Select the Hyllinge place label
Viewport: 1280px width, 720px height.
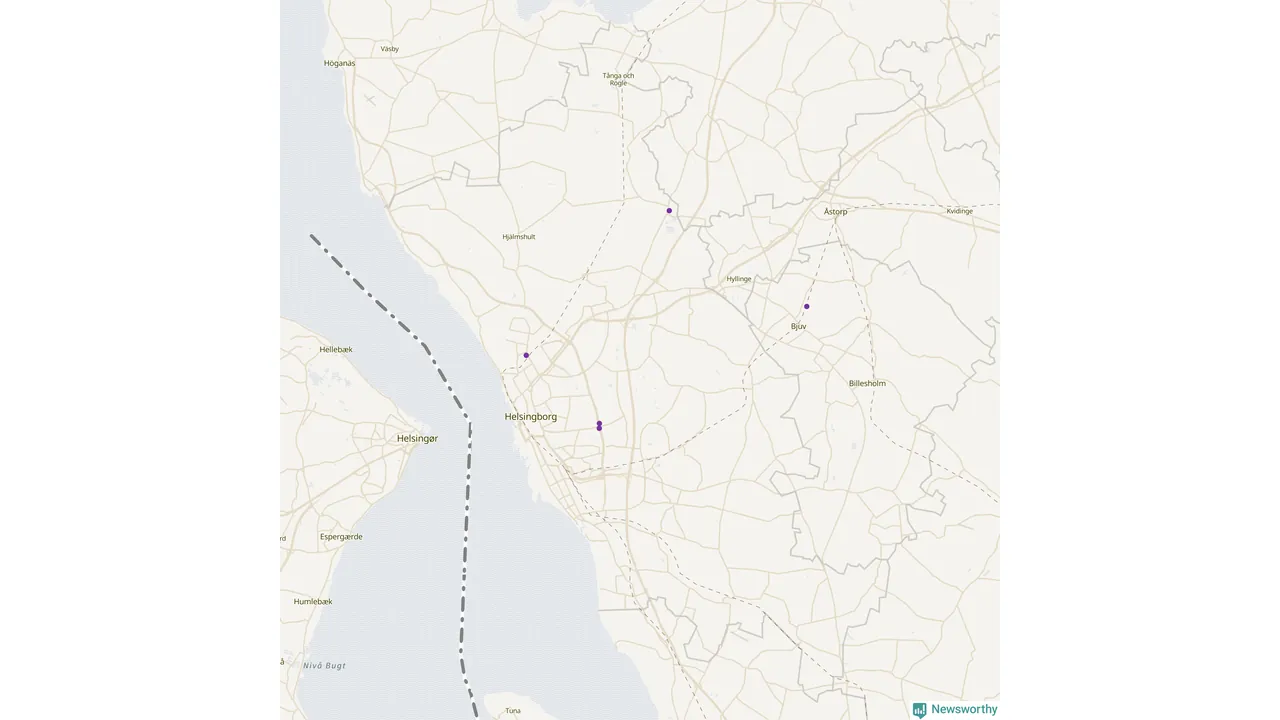coord(739,279)
